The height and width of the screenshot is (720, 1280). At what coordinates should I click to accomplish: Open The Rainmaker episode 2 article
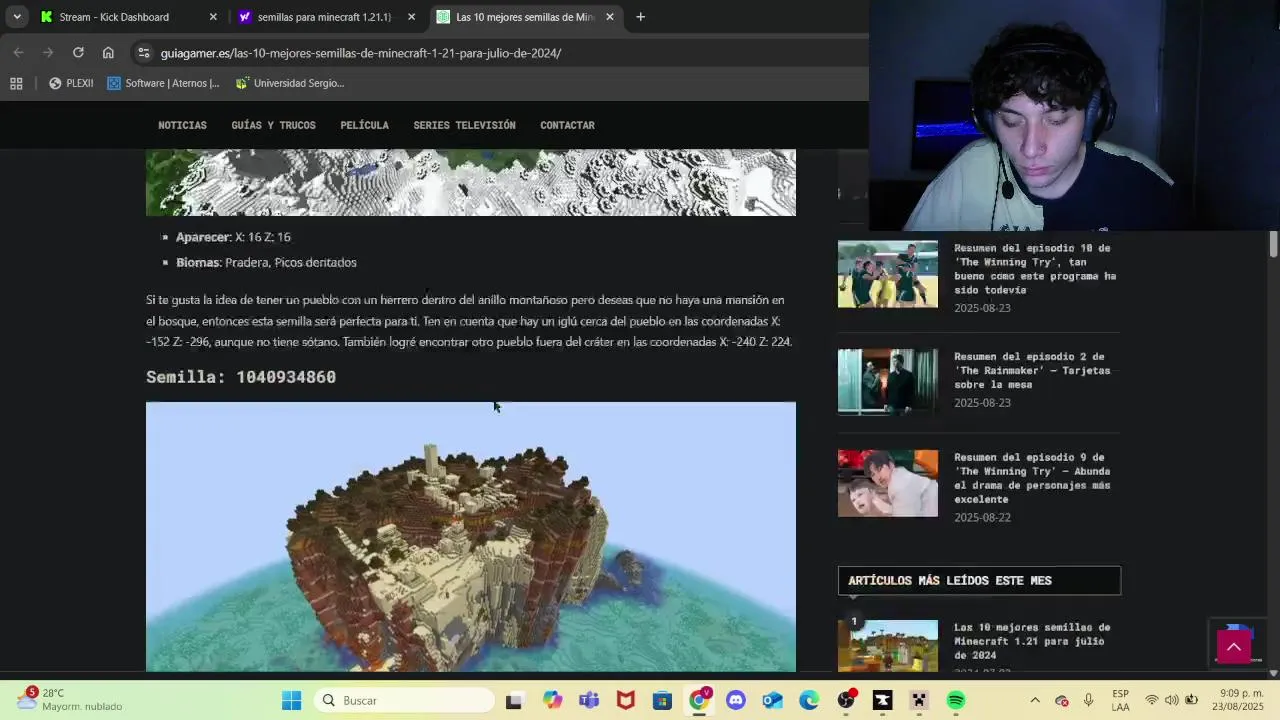point(1032,370)
